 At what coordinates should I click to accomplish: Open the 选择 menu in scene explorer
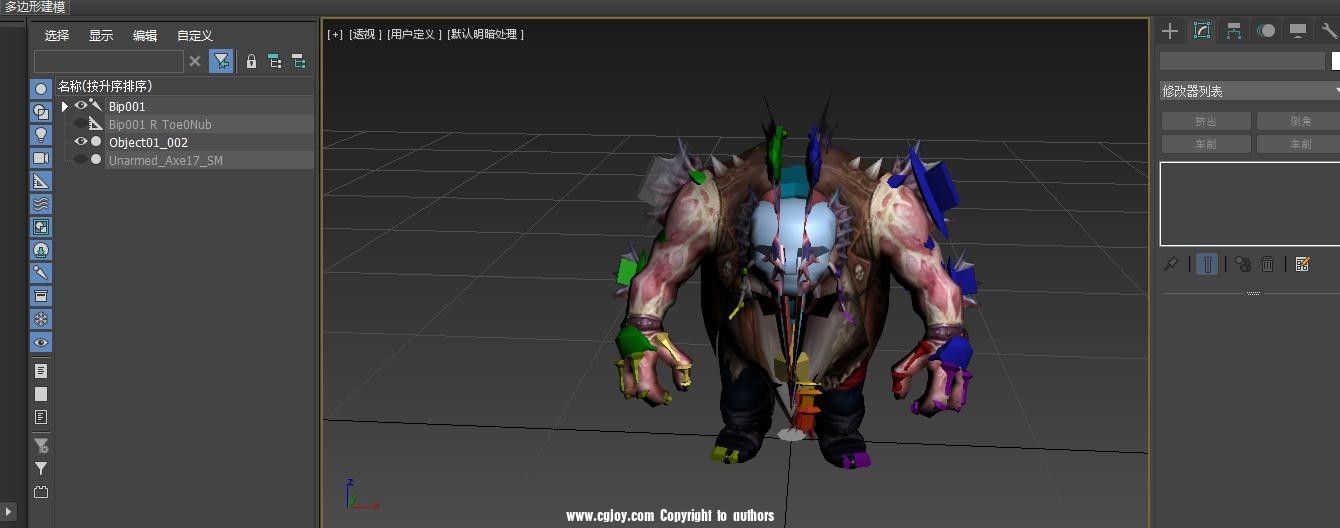pos(57,36)
